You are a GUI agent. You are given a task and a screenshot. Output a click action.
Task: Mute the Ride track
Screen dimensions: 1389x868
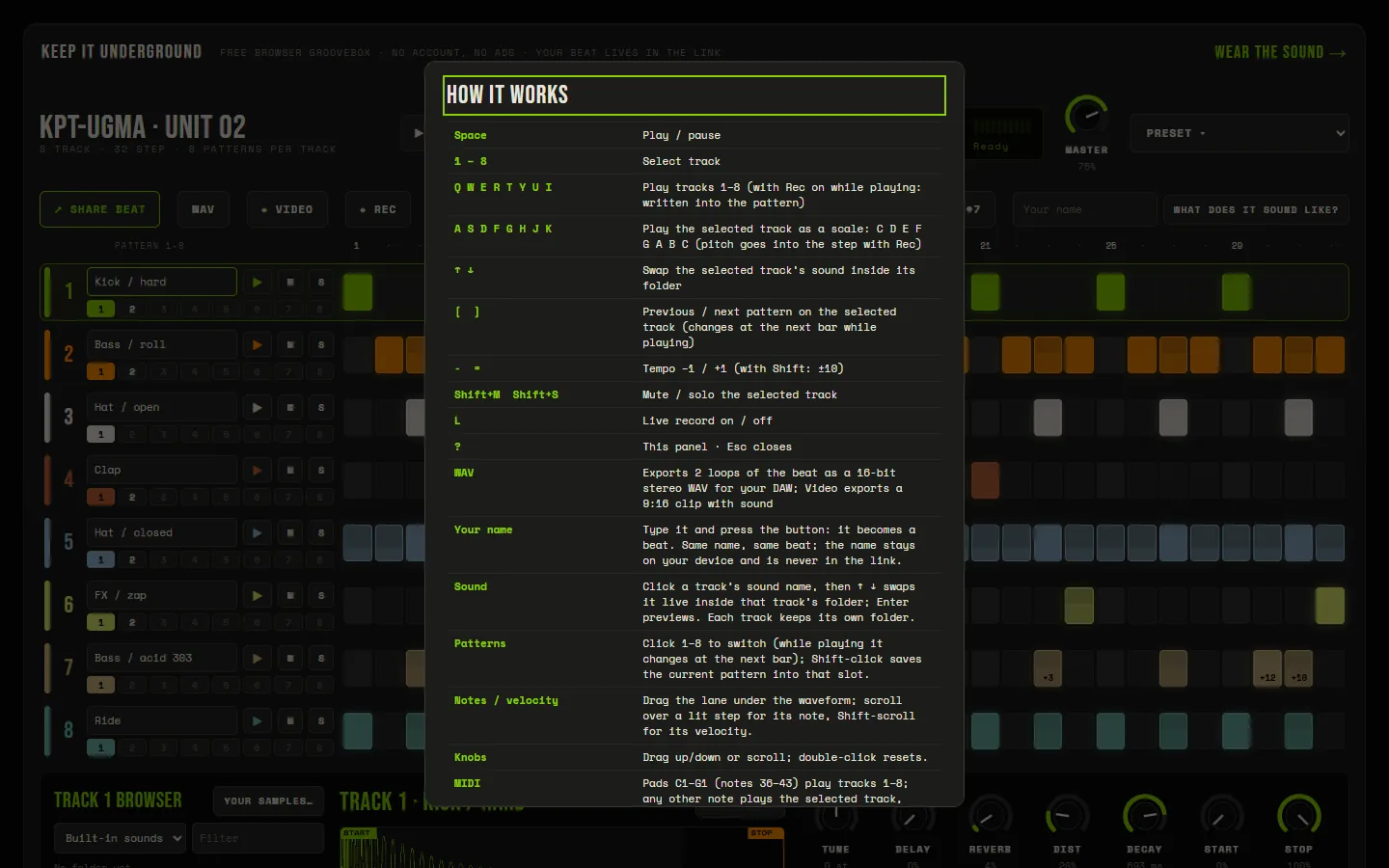click(290, 721)
